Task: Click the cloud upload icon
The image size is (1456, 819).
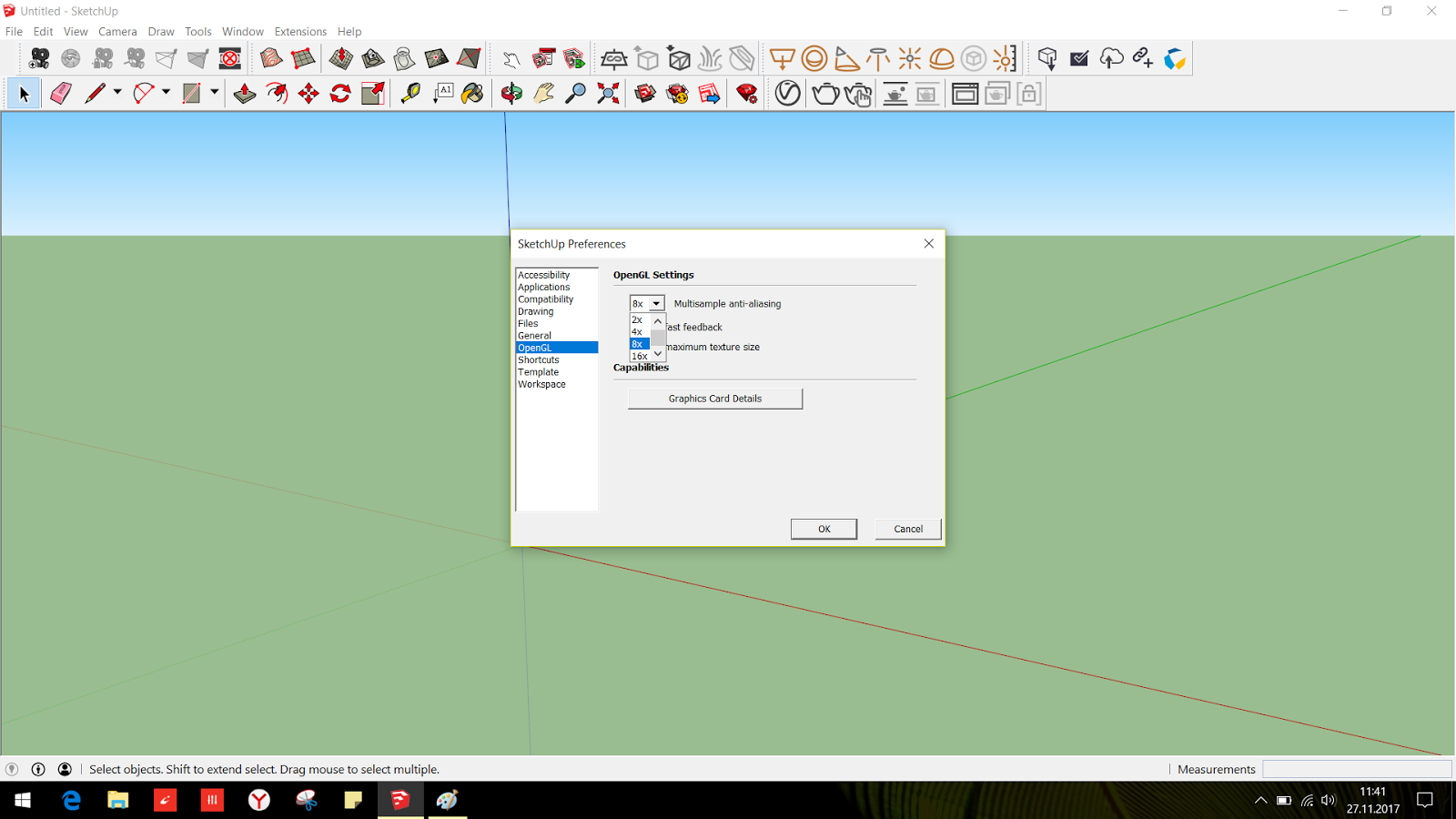Action: click(1111, 59)
